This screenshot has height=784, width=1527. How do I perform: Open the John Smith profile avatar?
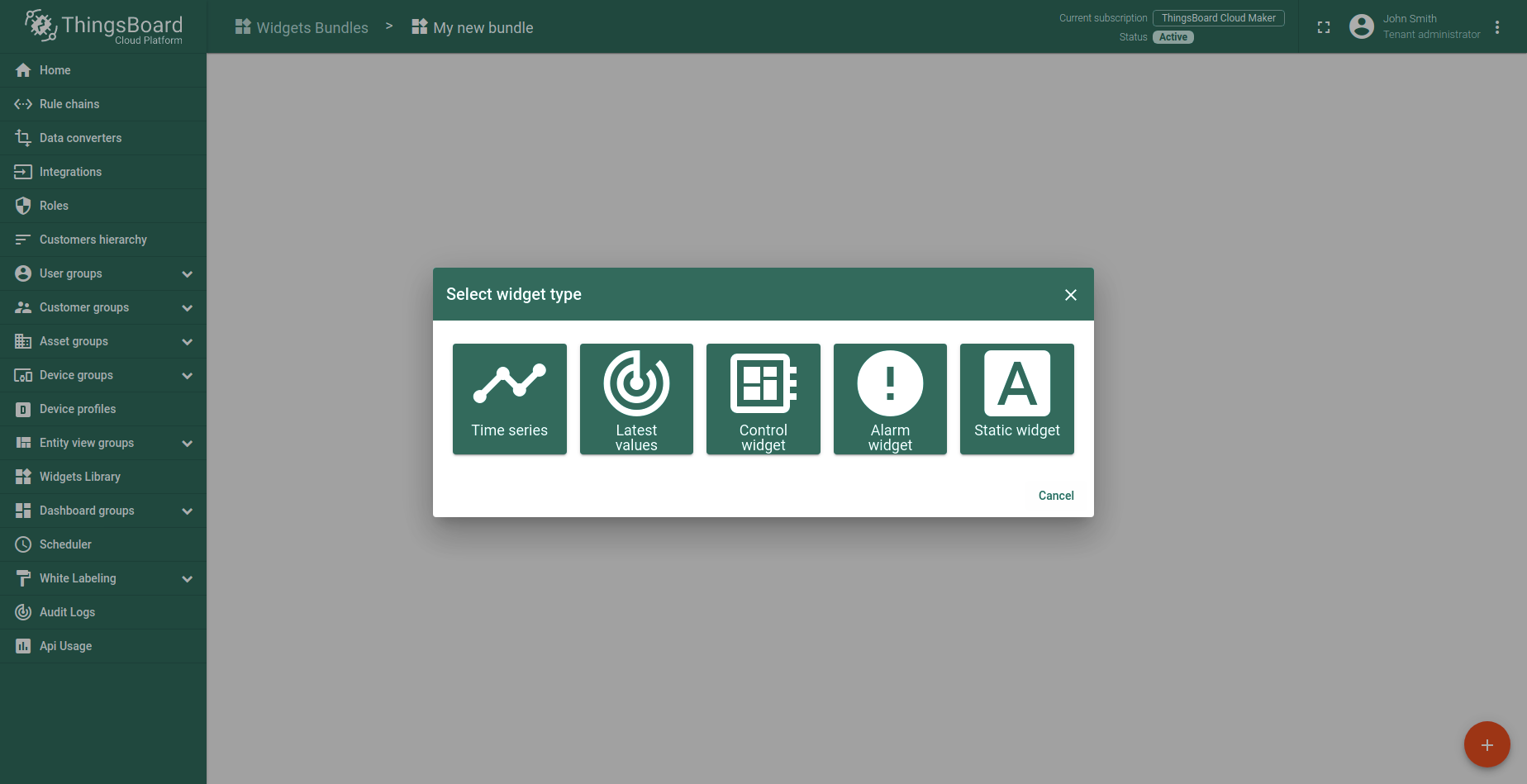(1362, 26)
